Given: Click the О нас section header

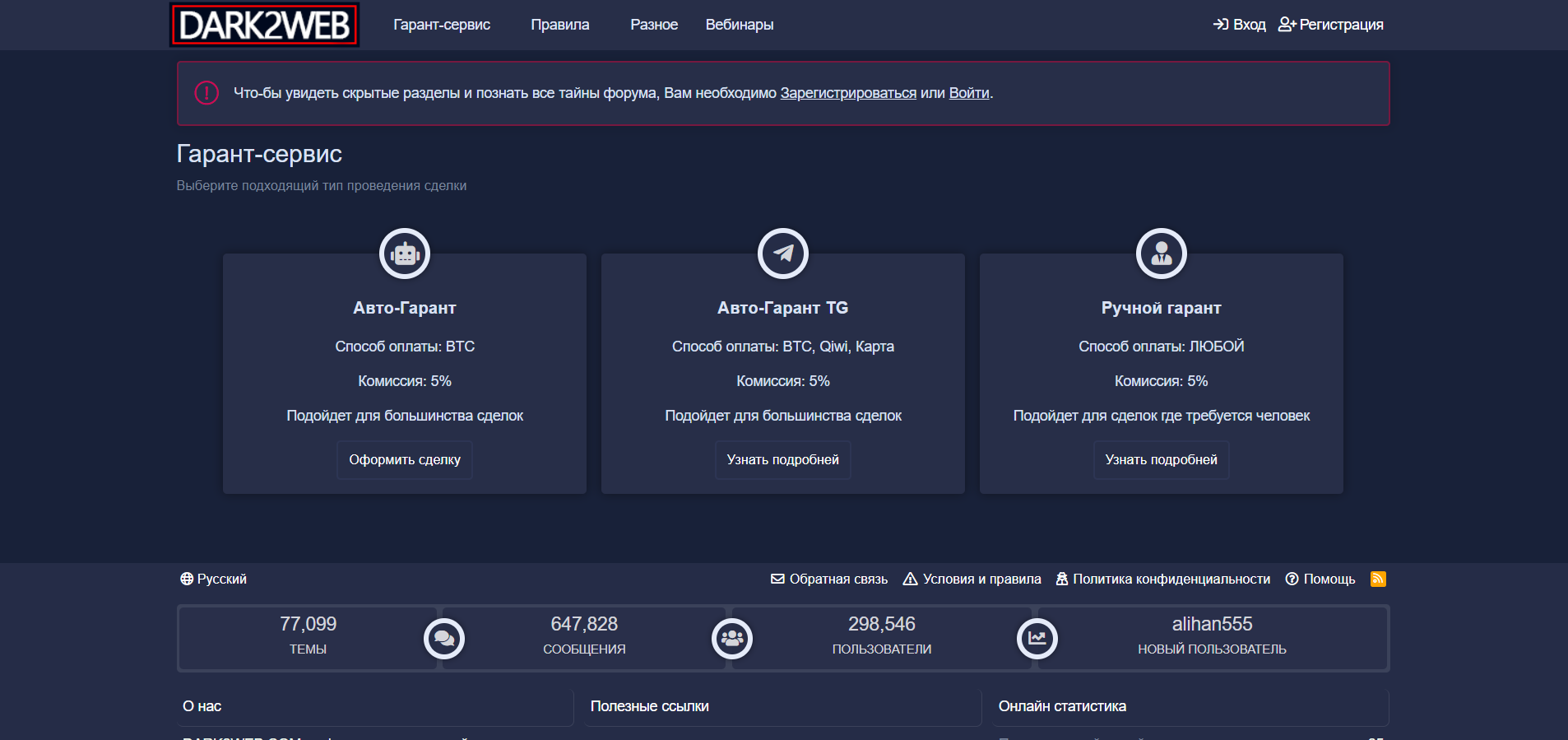Looking at the screenshot, I should [375, 706].
